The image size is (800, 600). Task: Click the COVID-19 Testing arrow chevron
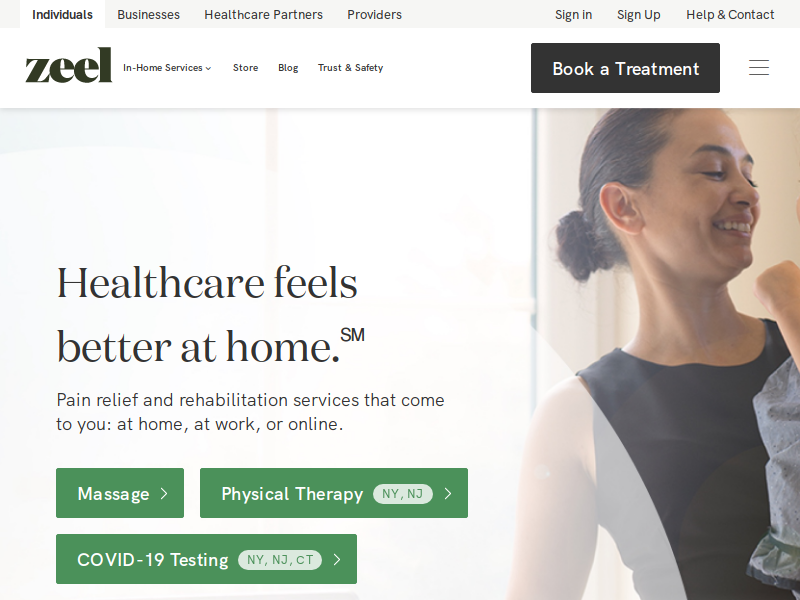(x=337, y=560)
